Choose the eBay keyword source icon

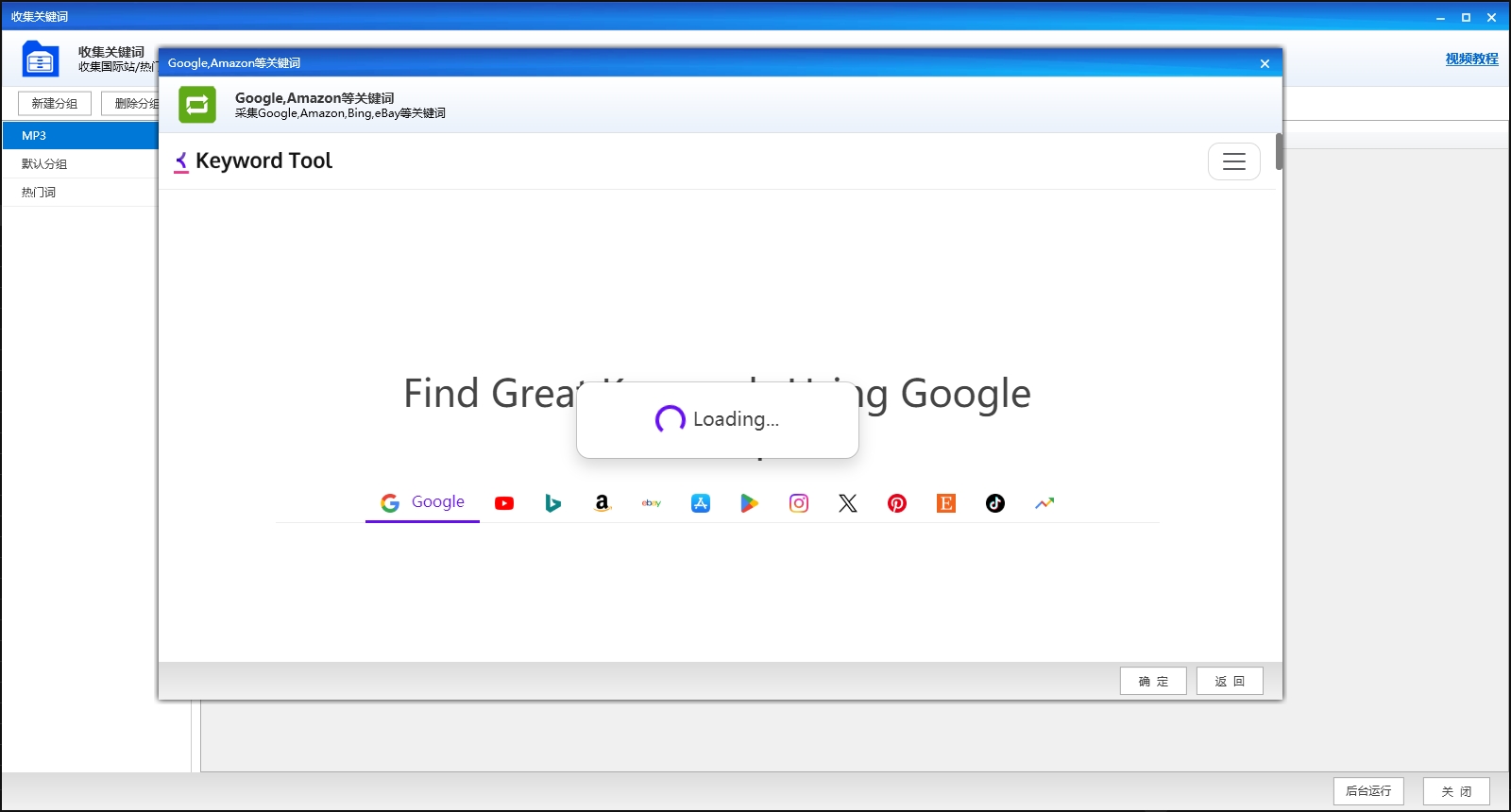[652, 503]
